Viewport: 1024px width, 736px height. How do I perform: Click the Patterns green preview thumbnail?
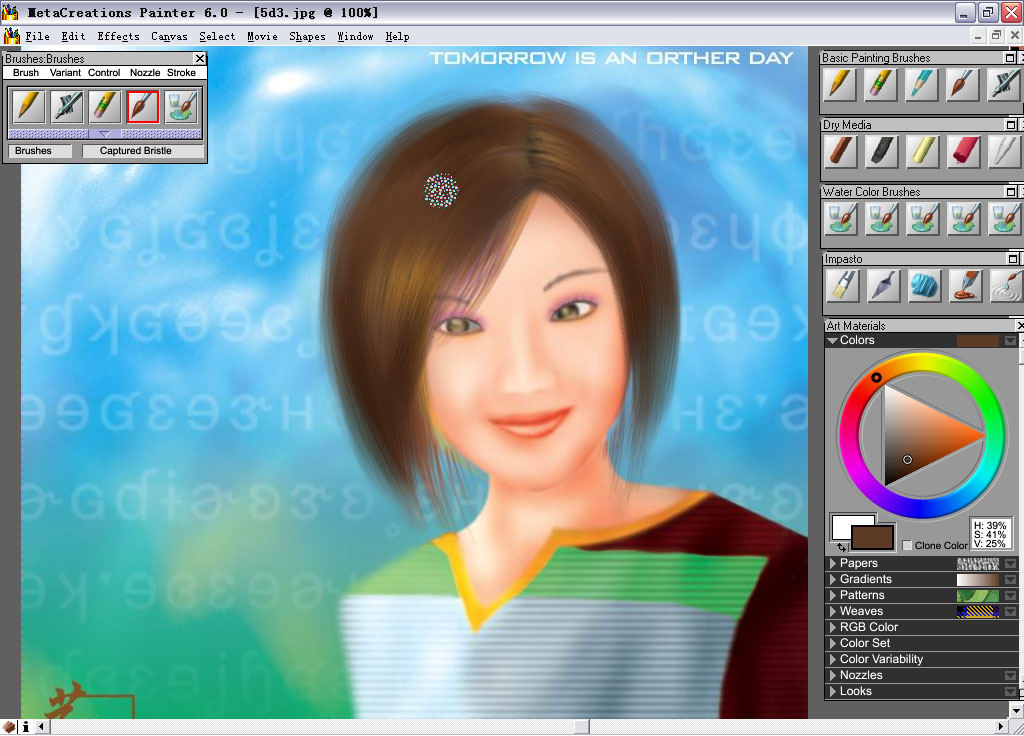978,596
